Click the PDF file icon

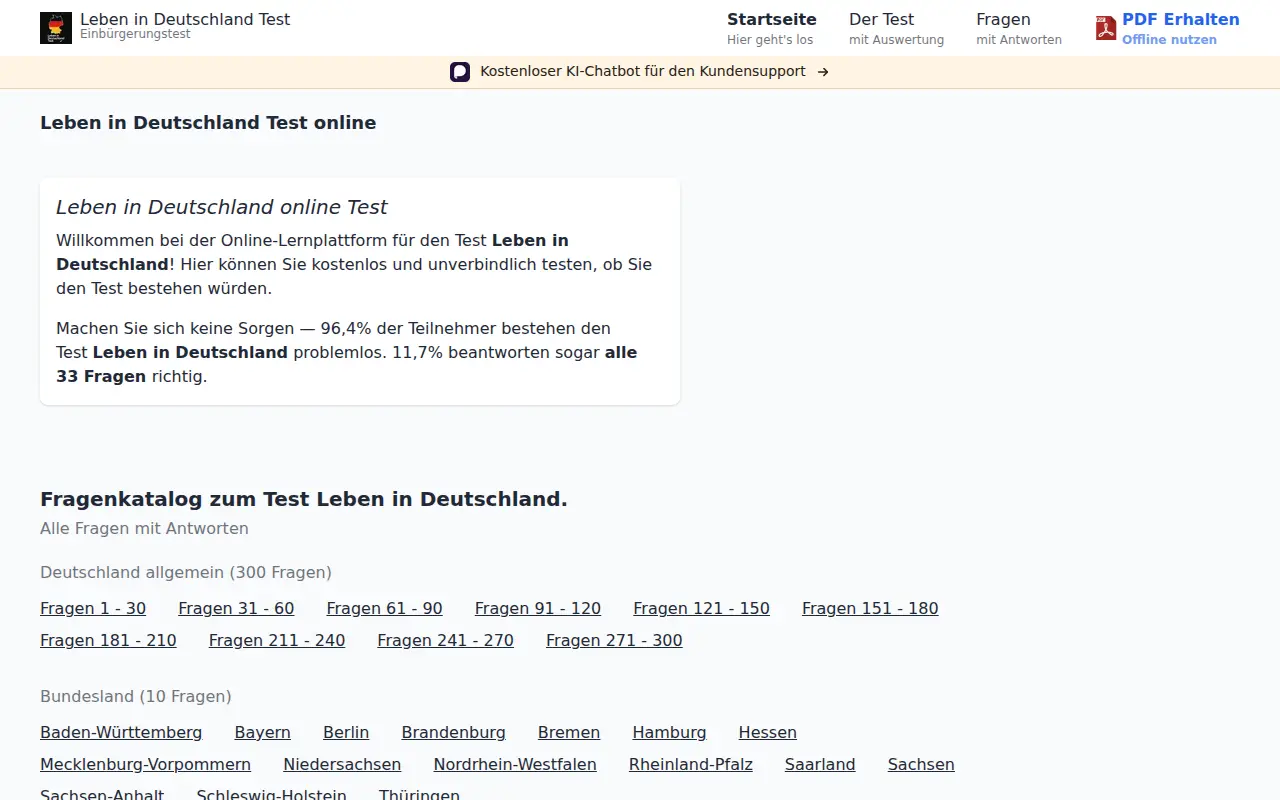(1105, 28)
